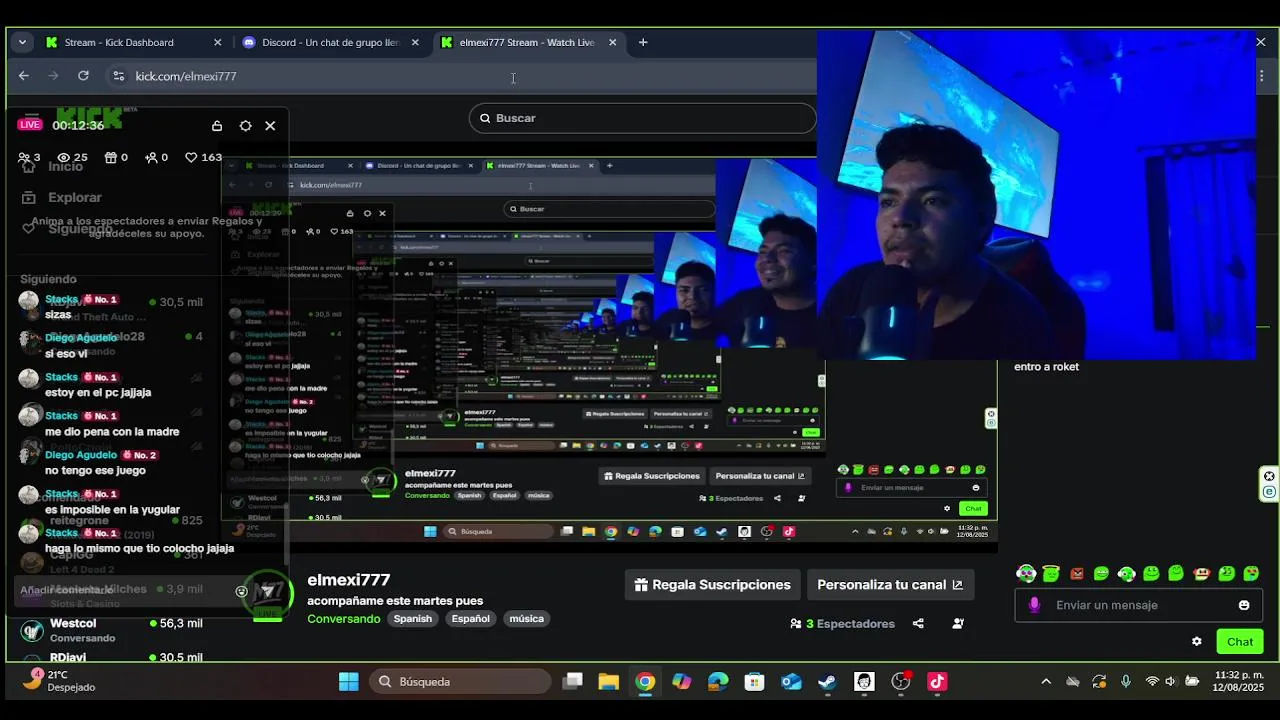Close the live stats overlay
This screenshot has height=720, width=1280.
tap(270, 126)
